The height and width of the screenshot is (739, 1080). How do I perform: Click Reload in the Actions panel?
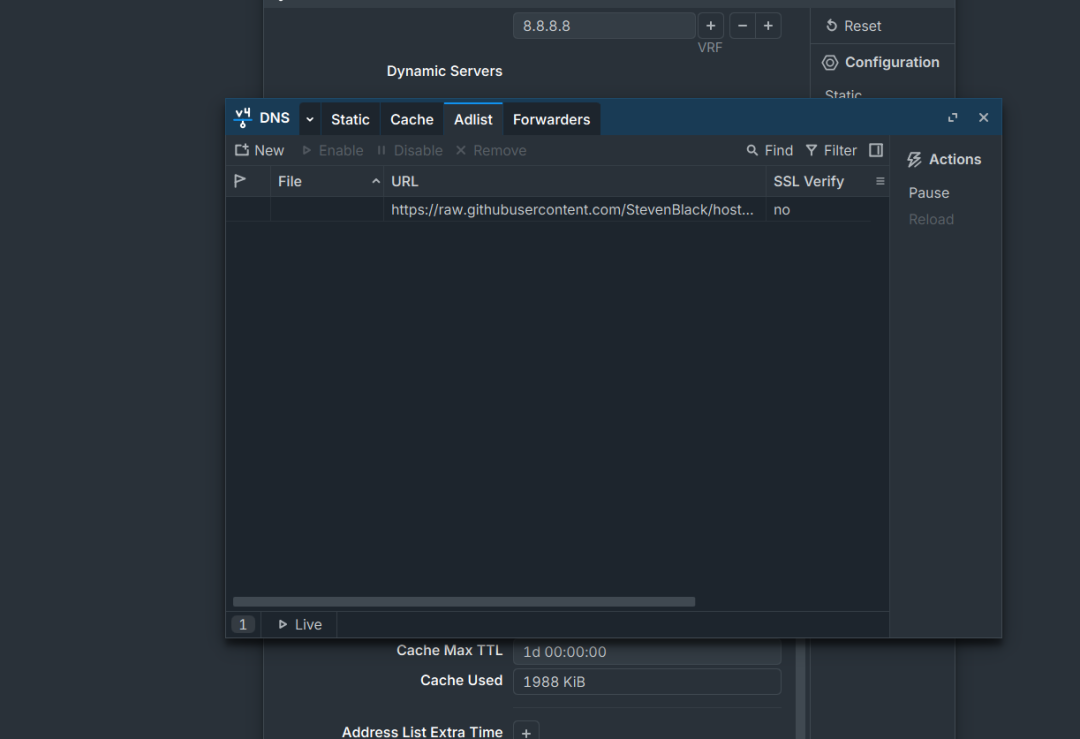tap(931, 219)
